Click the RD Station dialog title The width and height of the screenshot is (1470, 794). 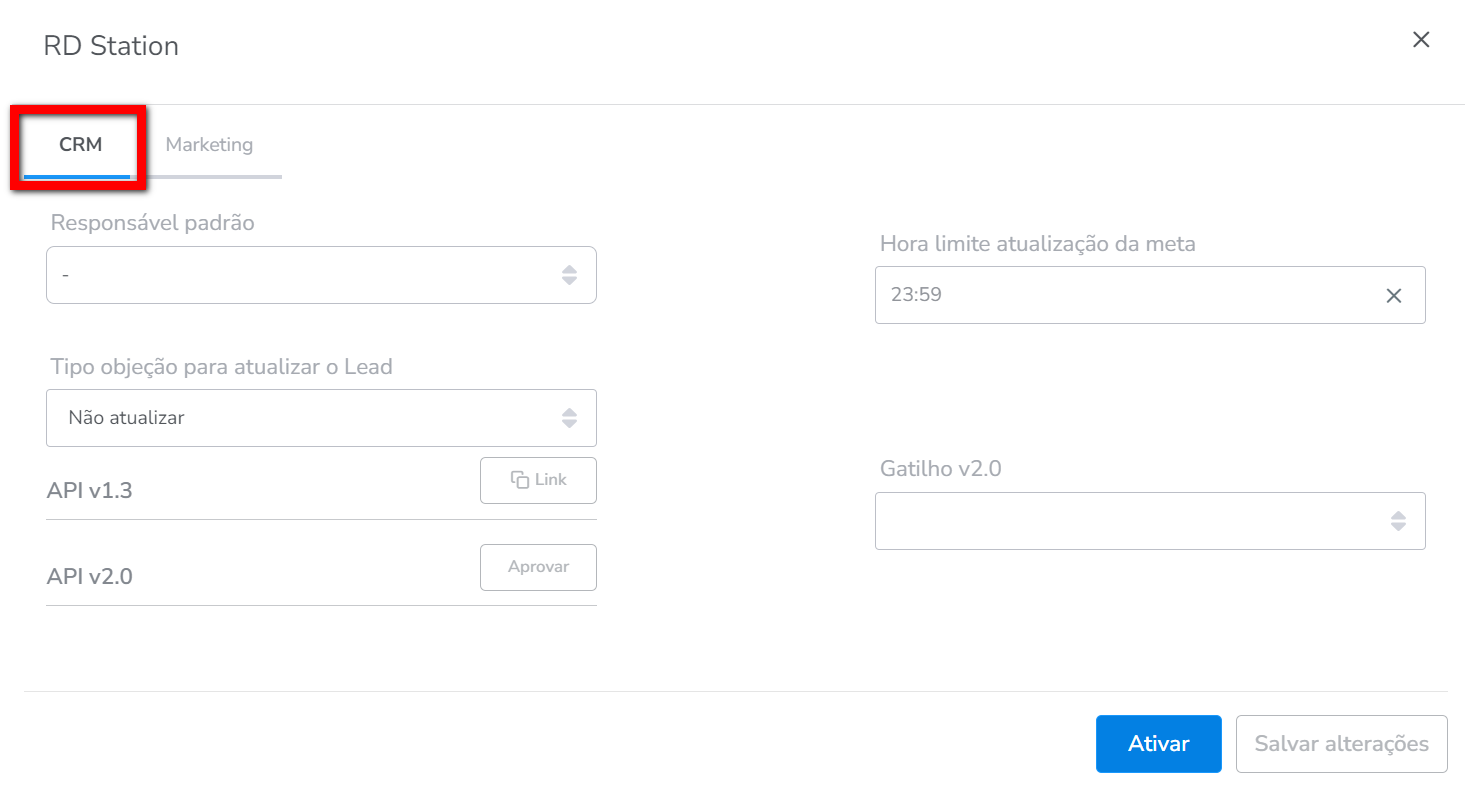(x=111, y=46)
